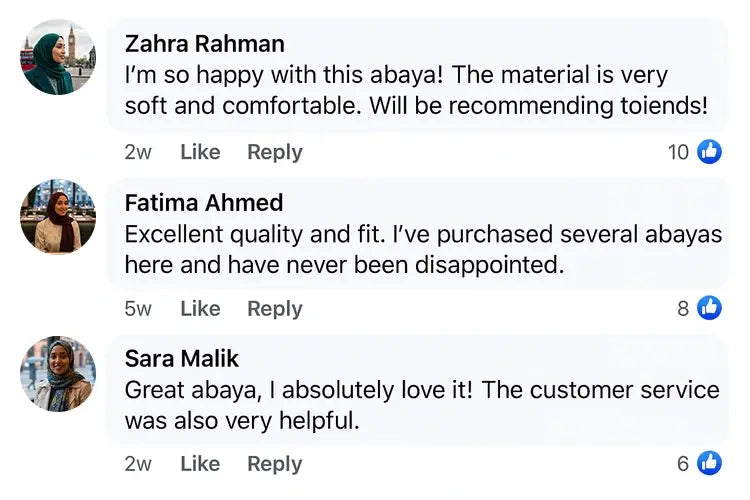
Task: Click the thumbs-up icon on Sara Malik's comment
Action: point(709,463)
